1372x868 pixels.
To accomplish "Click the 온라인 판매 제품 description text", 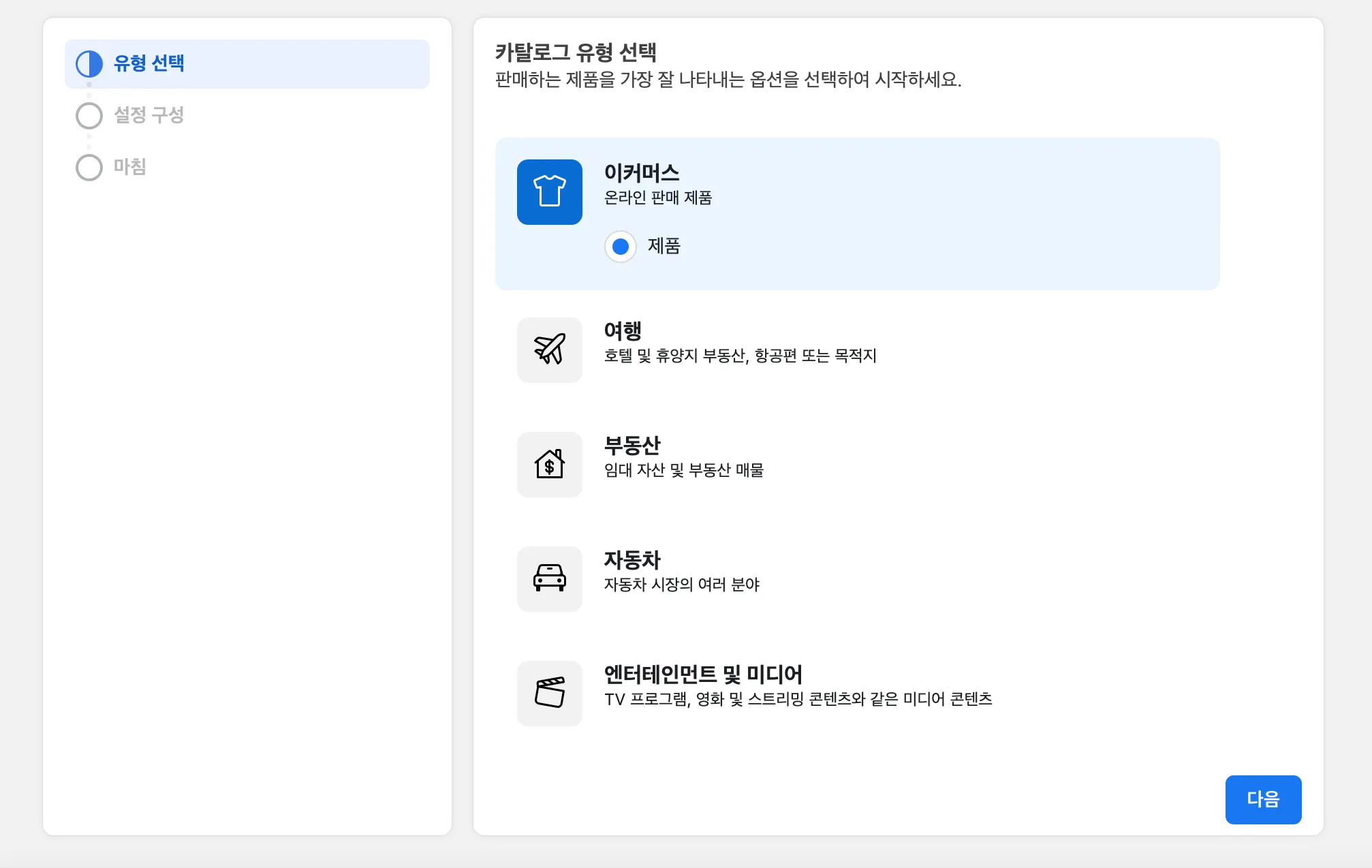I will [x=657, y=198].
